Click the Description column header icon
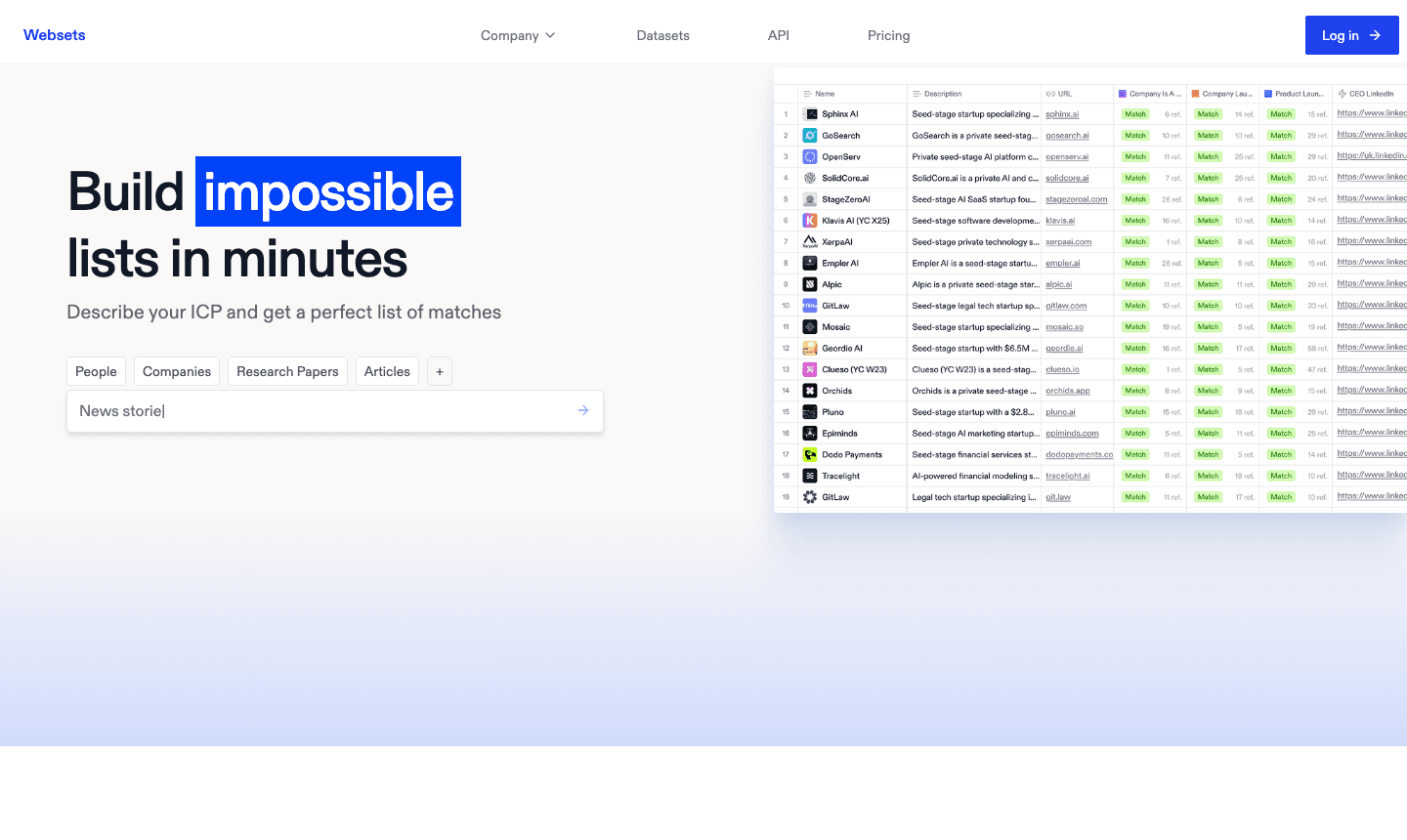 pos(917,94)
